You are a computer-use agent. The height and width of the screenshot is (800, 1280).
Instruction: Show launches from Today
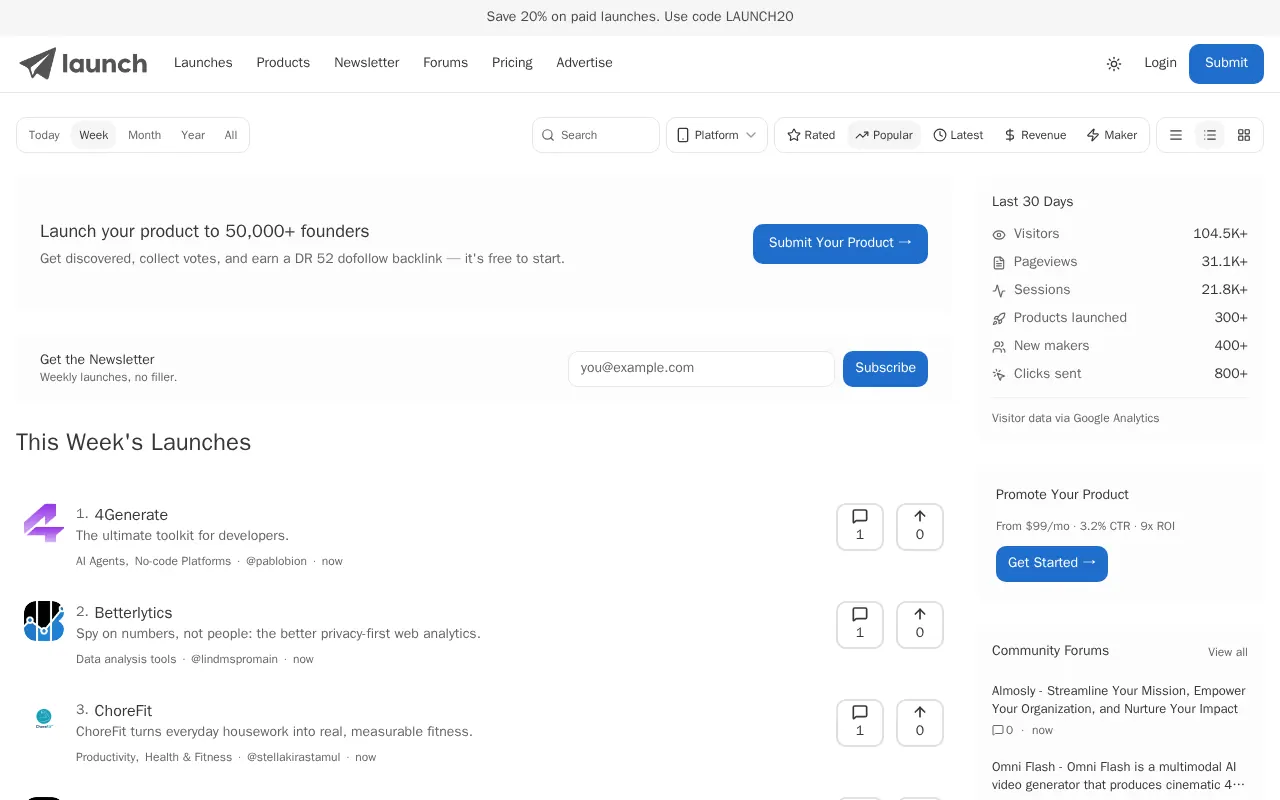(x=44, y=135)
